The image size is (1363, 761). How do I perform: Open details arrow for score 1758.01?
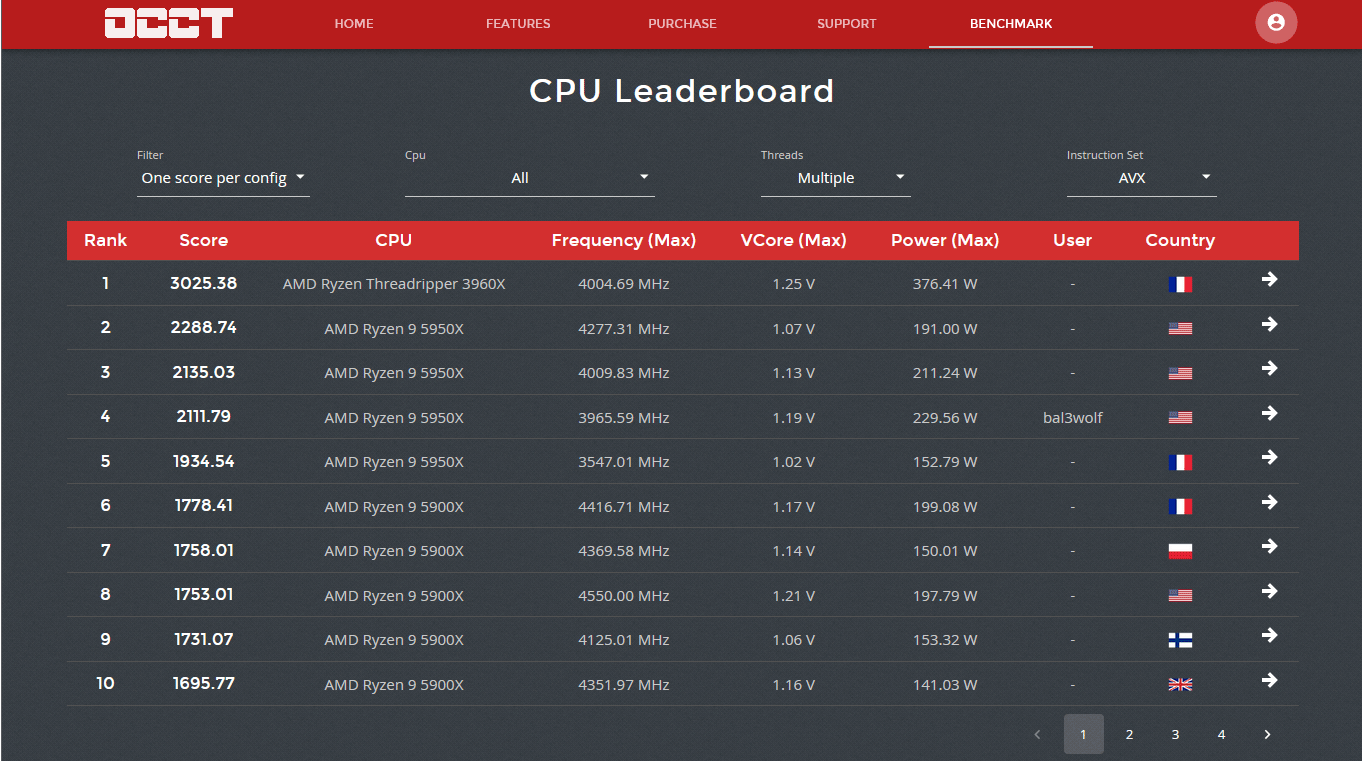1269,546
